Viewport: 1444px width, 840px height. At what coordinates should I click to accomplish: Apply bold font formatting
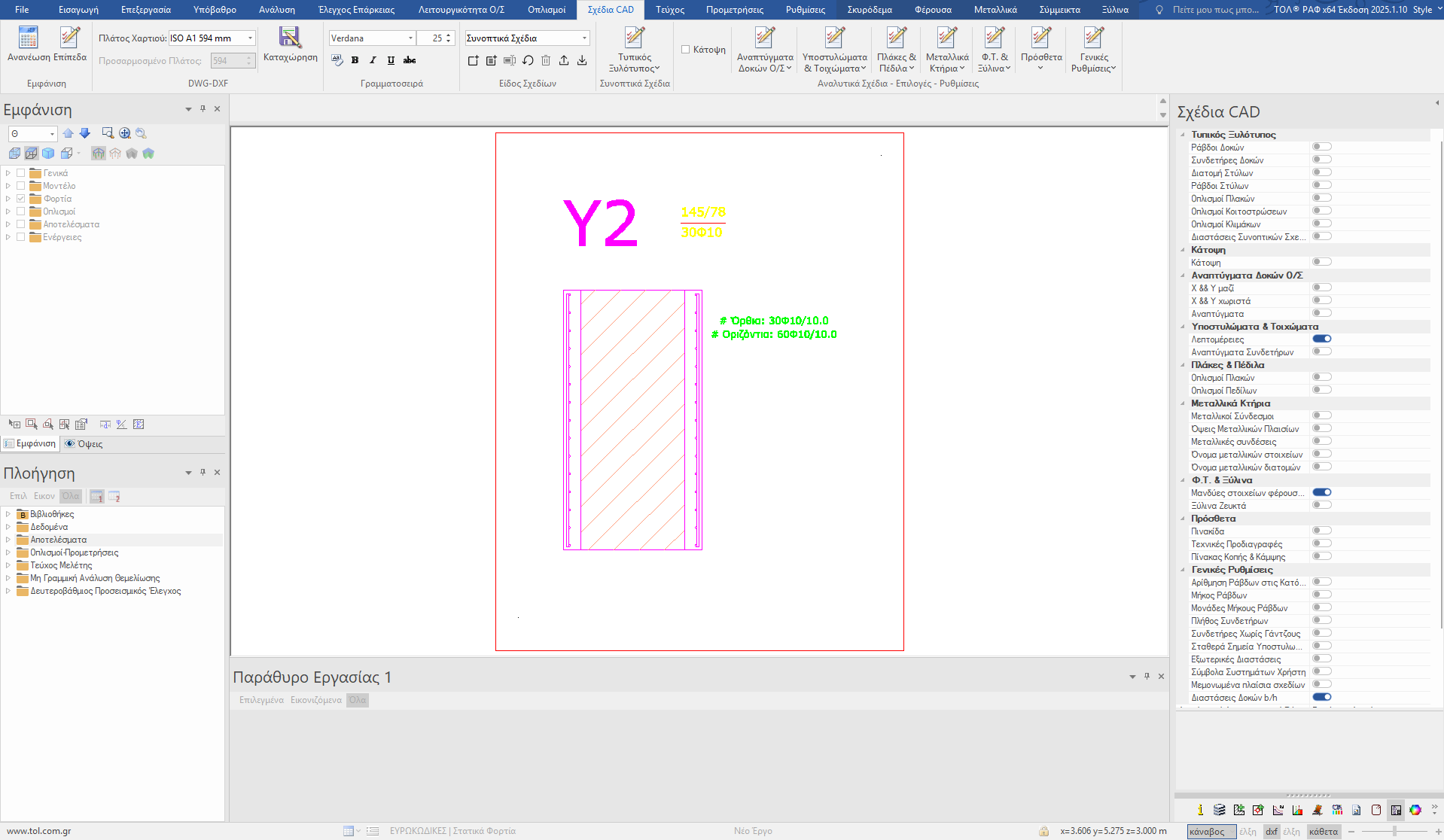pos(355,60)
